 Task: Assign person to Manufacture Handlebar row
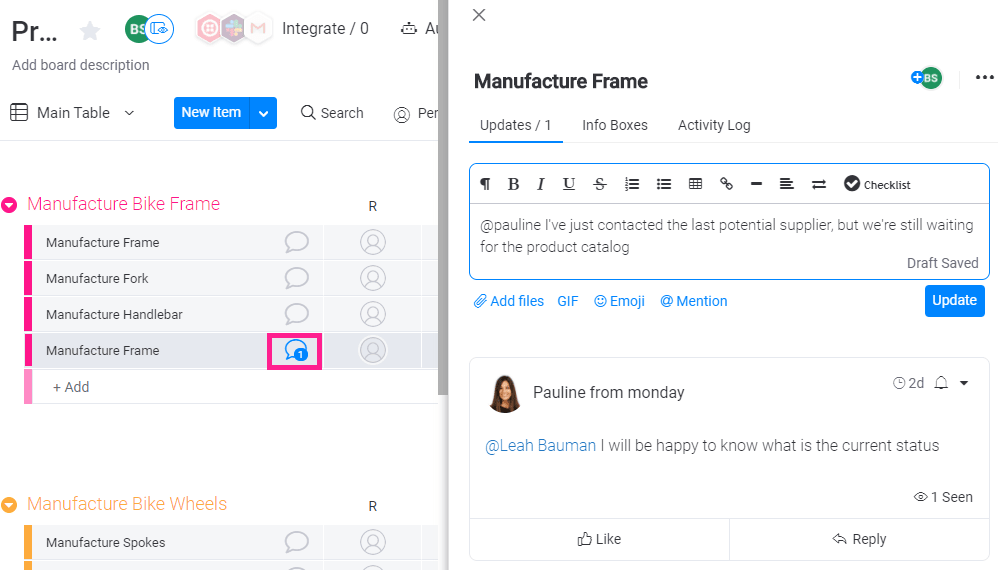click(x=372, y=314)
